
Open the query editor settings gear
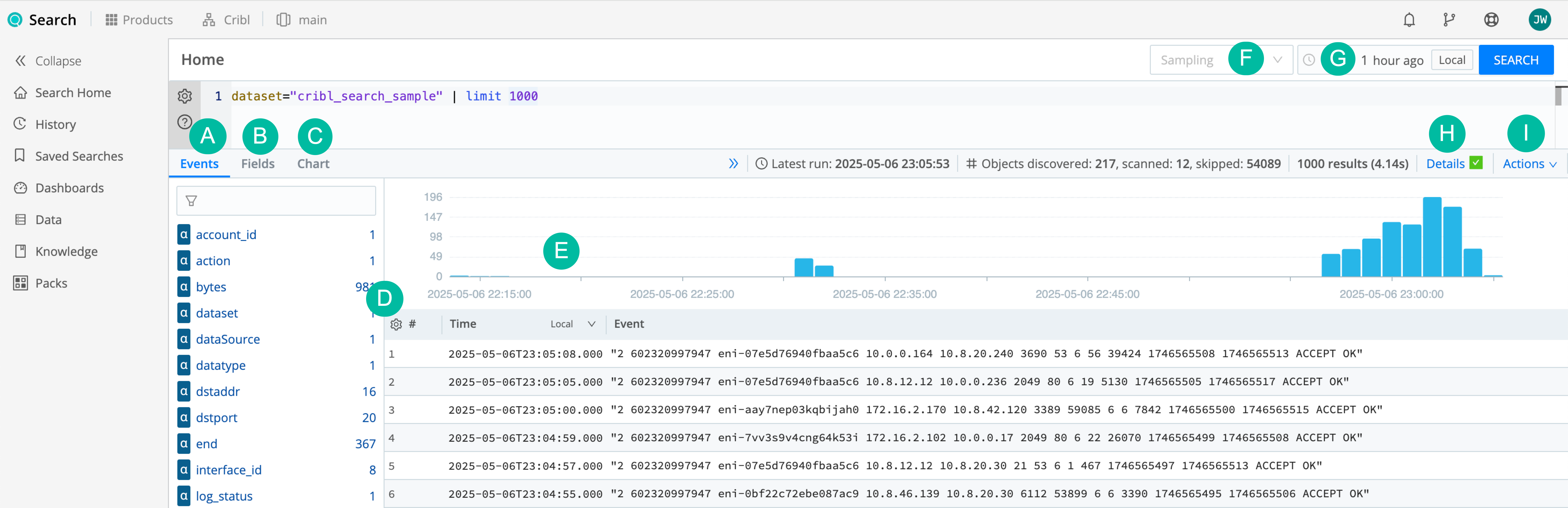point(184,96)
